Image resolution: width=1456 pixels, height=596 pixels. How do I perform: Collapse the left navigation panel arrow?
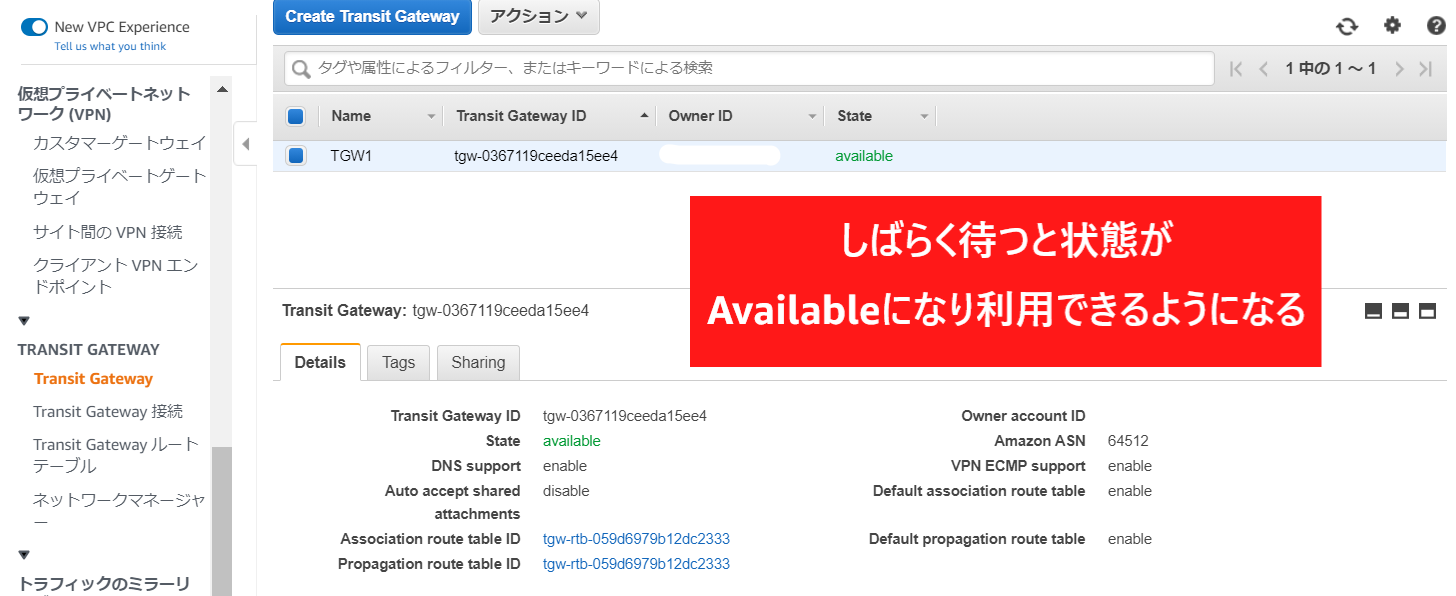click(245, 145)
